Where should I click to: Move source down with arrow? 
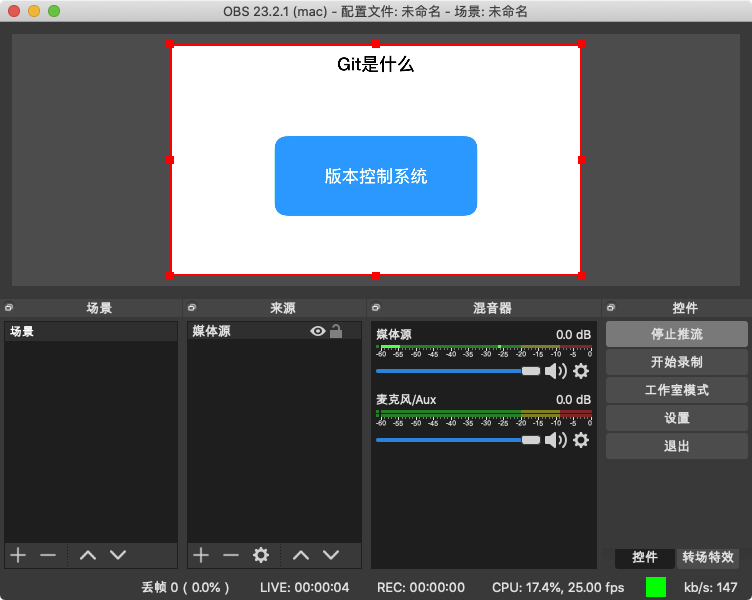tap(331, 555)
